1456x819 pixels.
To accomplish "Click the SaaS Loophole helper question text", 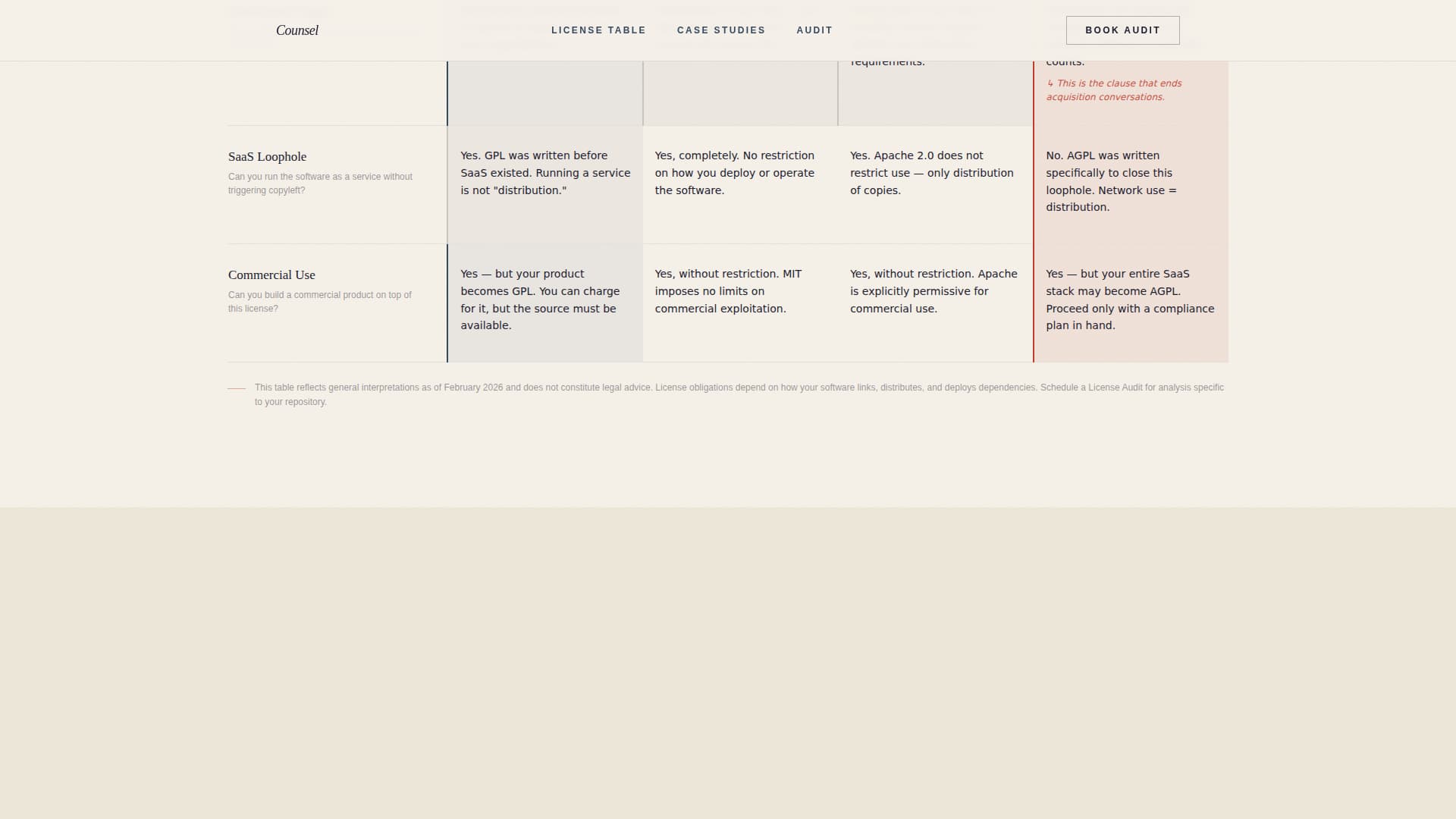I will [x=320, y=184].
